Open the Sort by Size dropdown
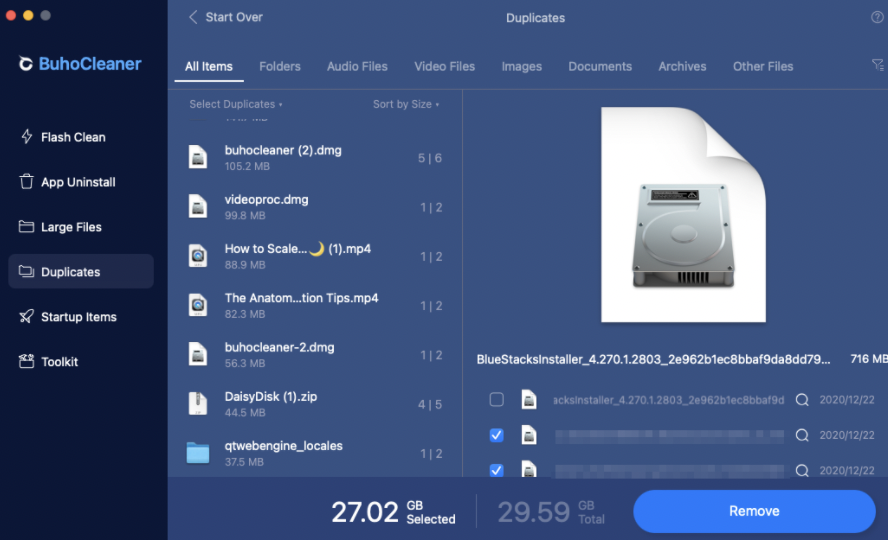Image resolution: width=888 pixels, height=540 pixels. (405, 104)
